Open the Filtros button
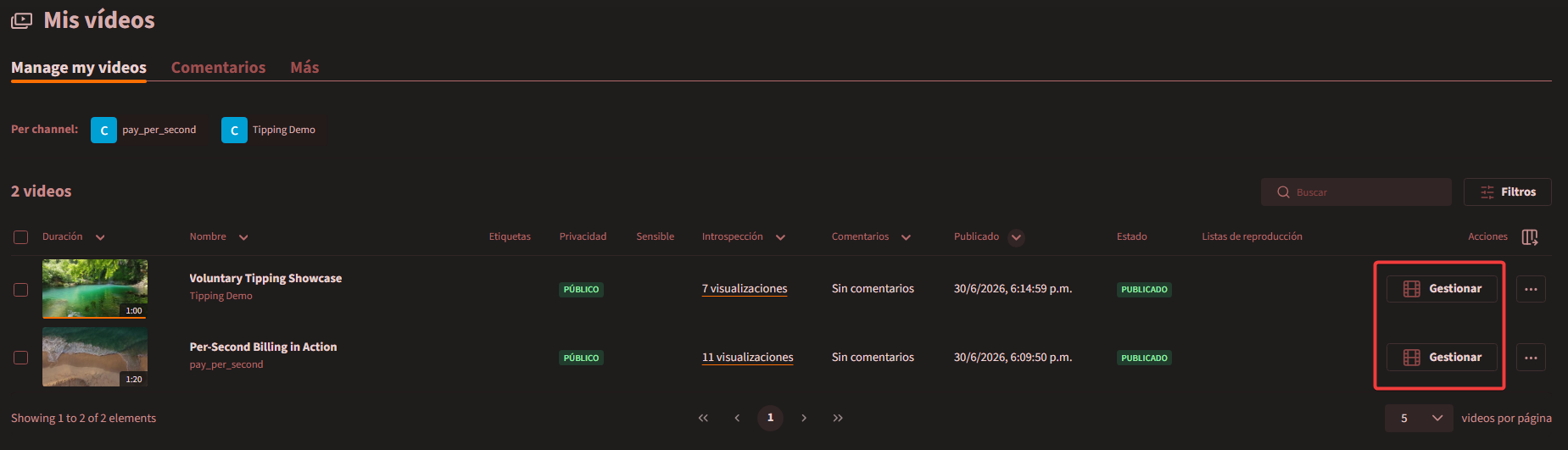This screenshot has width=1568, height=450. point(1508,192)
